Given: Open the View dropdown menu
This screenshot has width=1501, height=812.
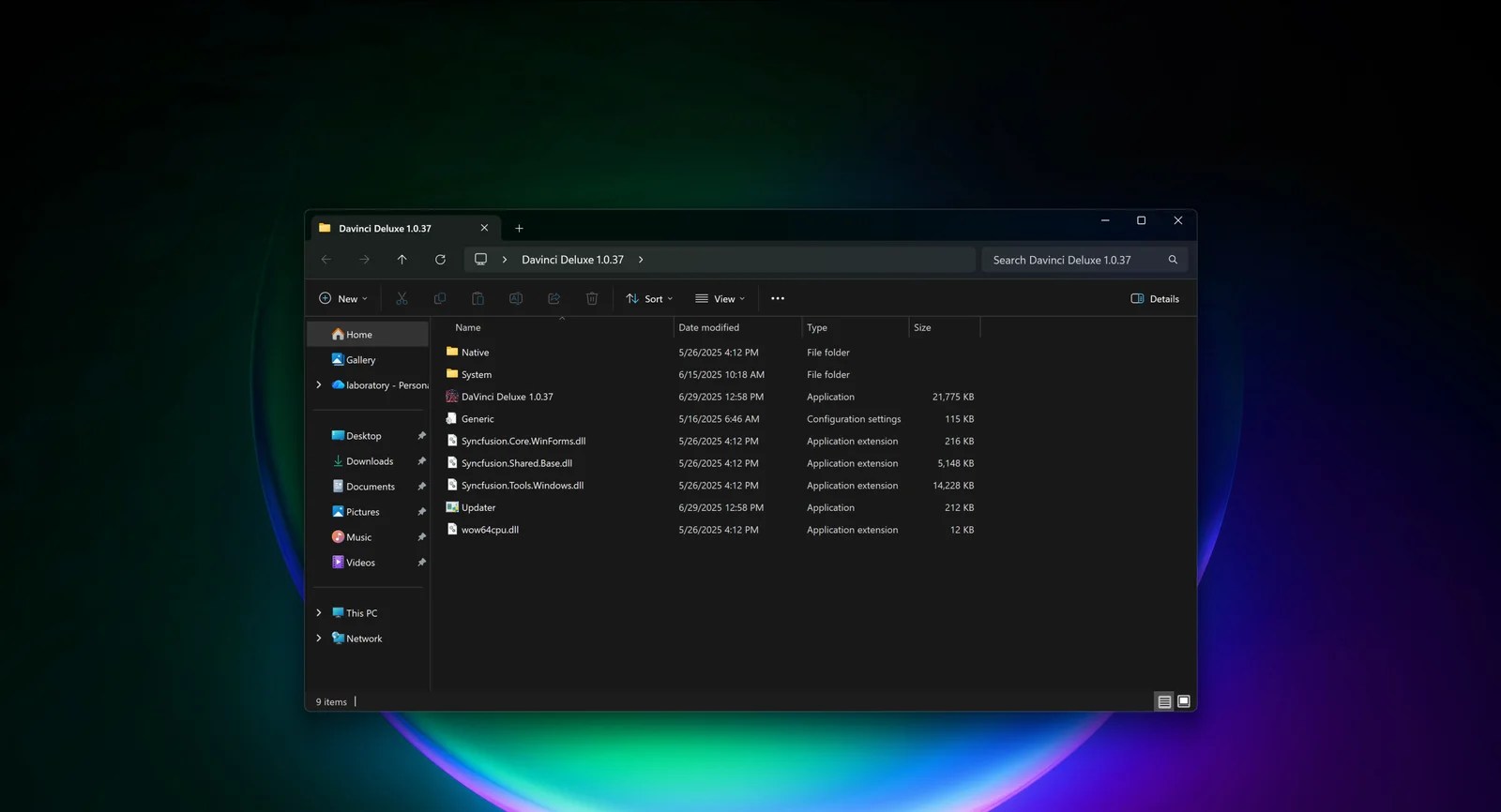Looking at the screenshot, I should [x=720, y=298].
